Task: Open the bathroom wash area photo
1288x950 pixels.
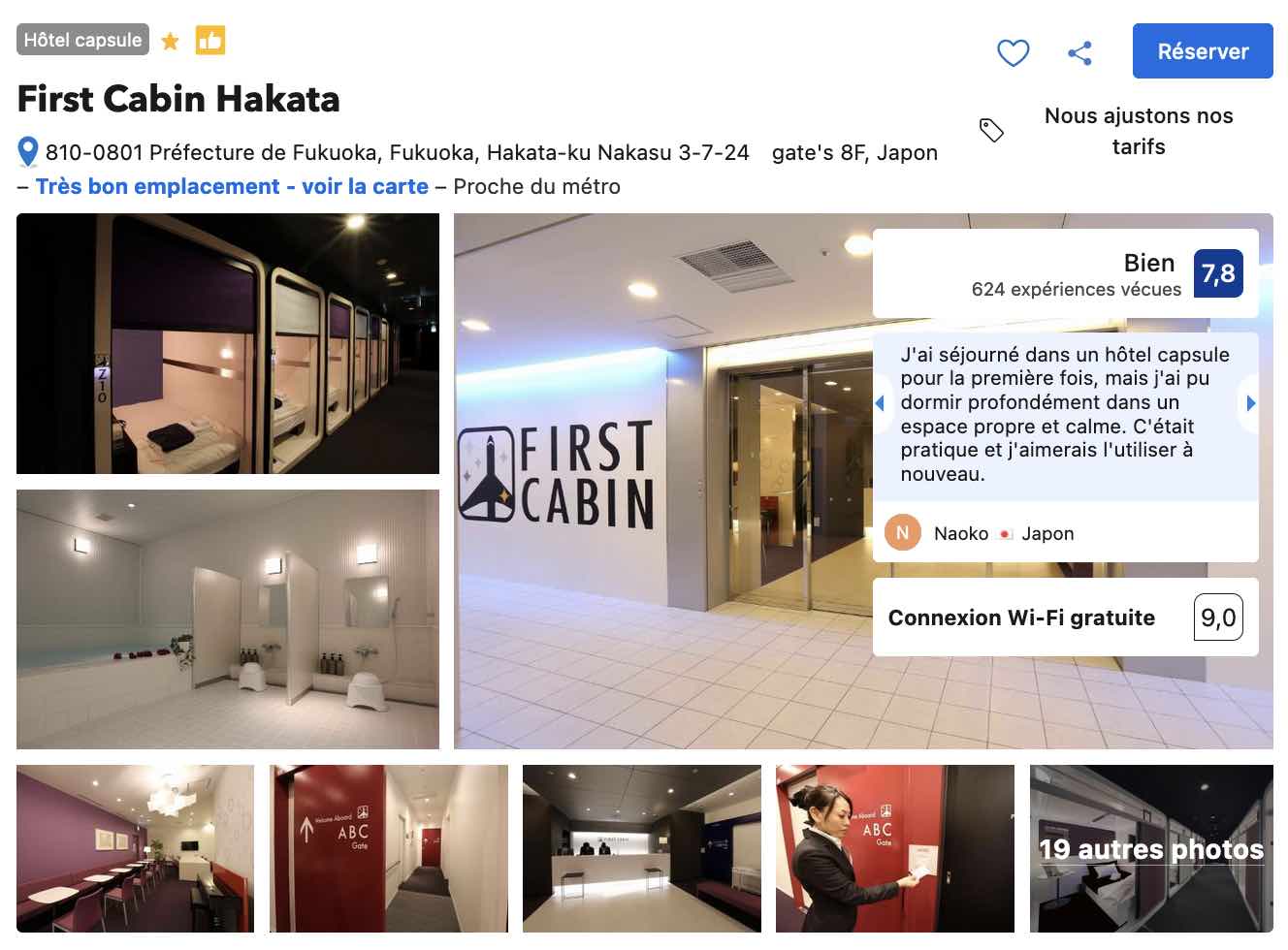Action: tap(228, 619)
